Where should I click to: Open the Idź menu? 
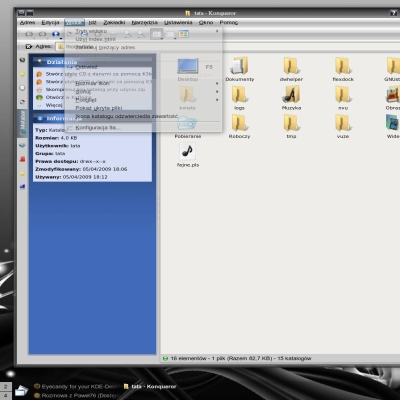(x=92, y=23)
